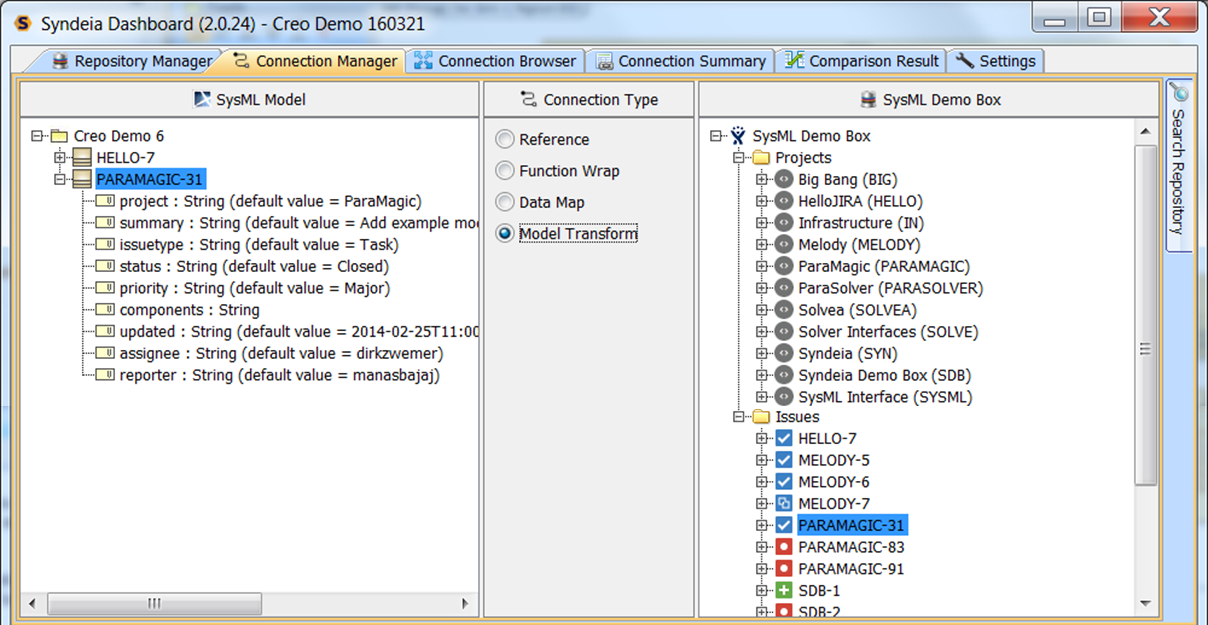
Task: Expand the ParaMagic (PARAMAGIC) project node
Action: click(x=762, y=267)
